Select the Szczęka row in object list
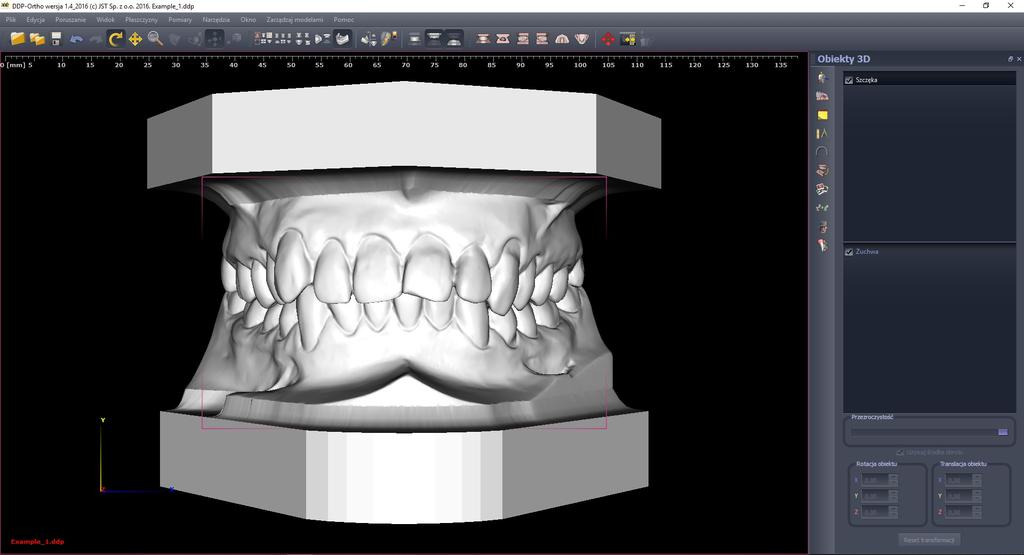1024x555 pixels. pos(929,80)
